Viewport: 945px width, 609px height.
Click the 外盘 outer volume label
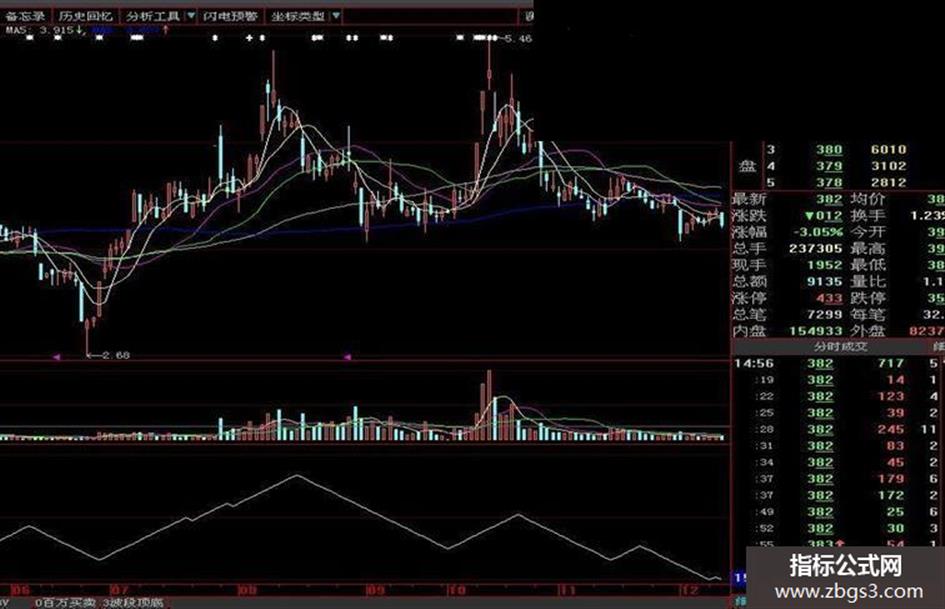868,331
